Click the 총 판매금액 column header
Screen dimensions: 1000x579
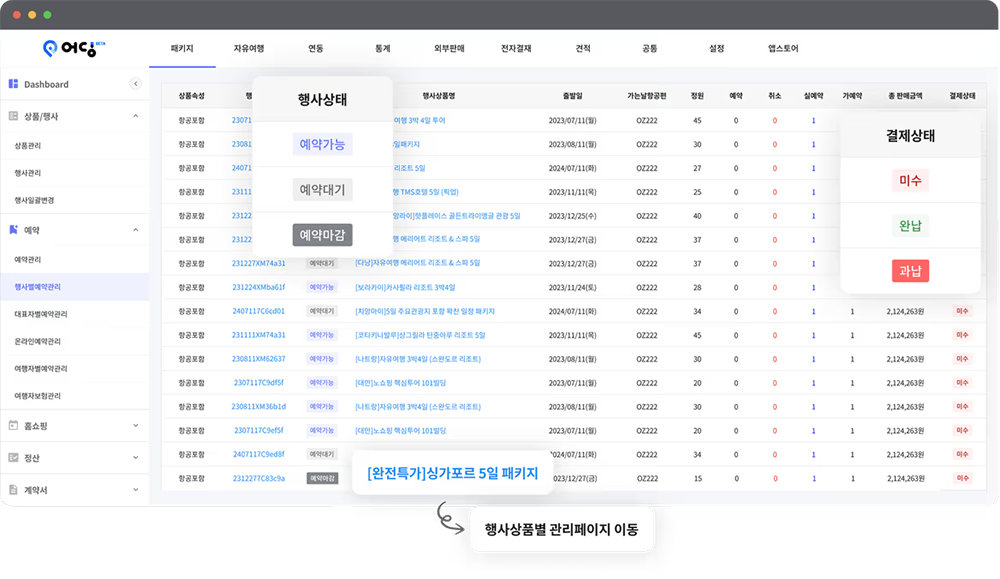[904, 96]
